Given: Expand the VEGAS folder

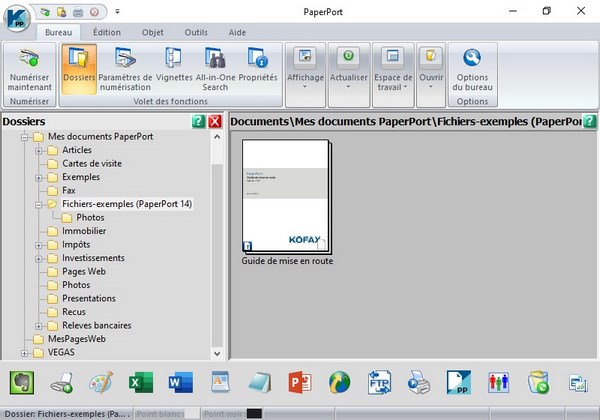Looking at the screenshot, I should (24, 353).
